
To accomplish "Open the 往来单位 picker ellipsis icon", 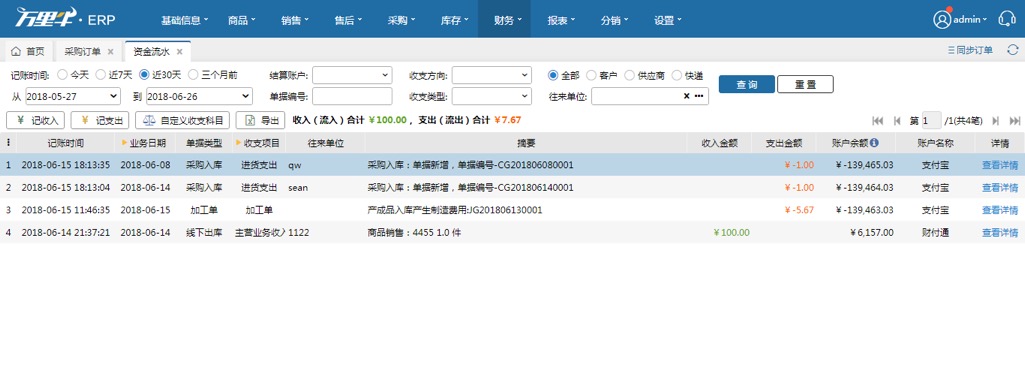I will click(x=699, y=96).
